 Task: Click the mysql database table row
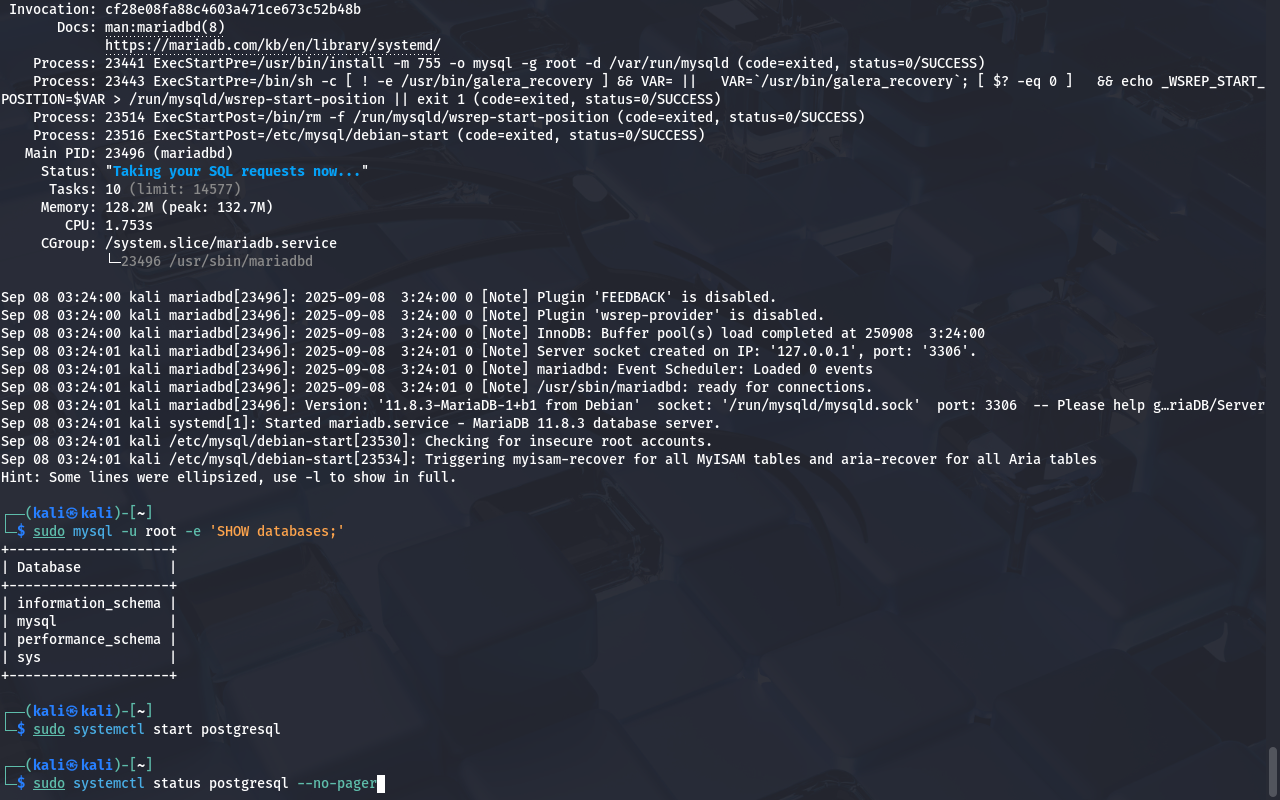[89, 621]
